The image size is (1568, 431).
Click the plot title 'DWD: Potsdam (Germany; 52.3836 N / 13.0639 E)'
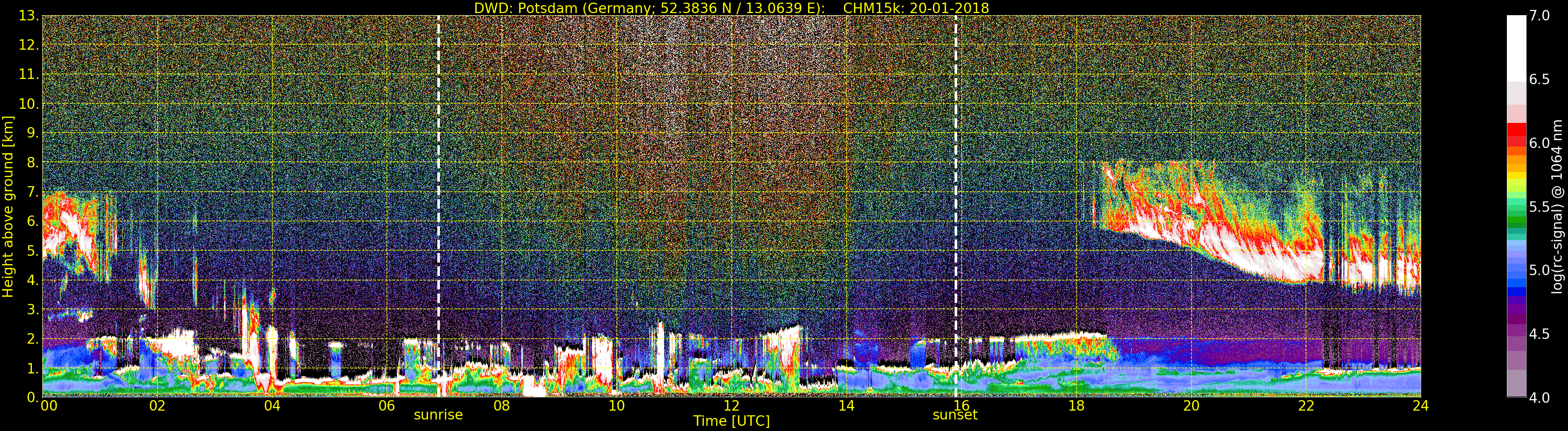[x=649, y=8]
